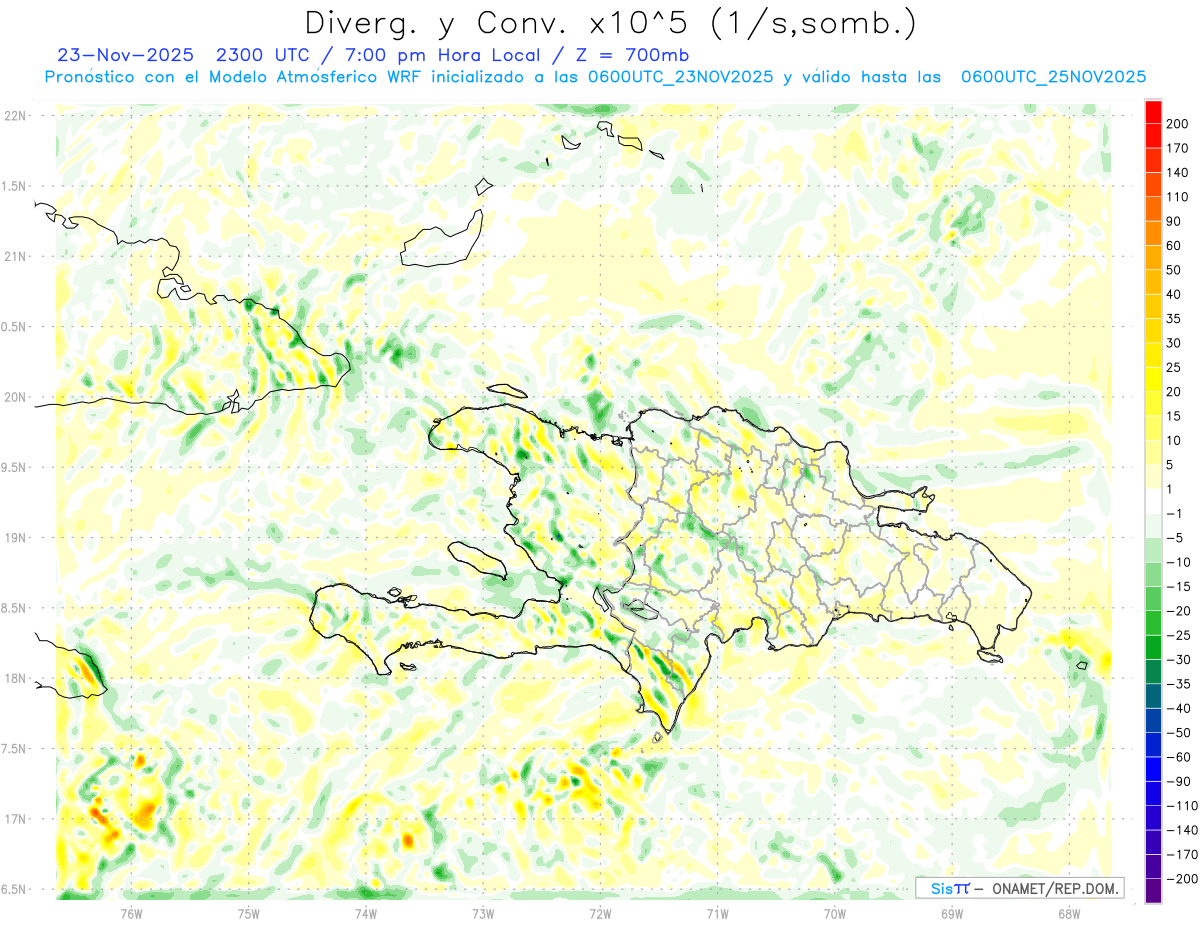
Task: Click the '140' value on the colorbar
Action: 1178,173
